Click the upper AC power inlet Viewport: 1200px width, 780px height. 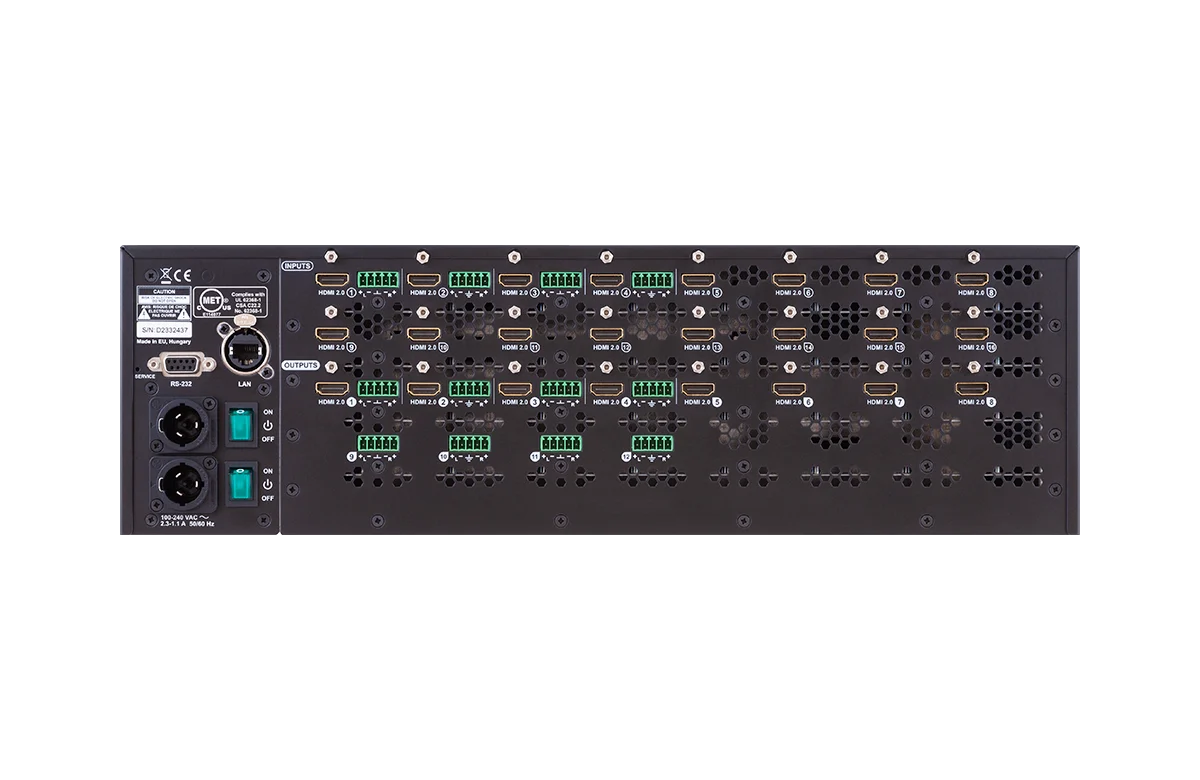click(183, 424)
